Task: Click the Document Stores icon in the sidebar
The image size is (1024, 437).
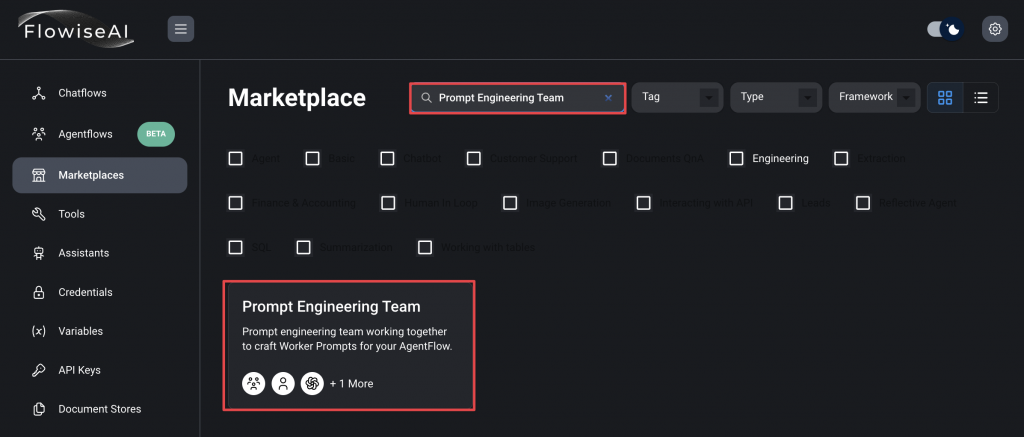Action: click(39, 409)
